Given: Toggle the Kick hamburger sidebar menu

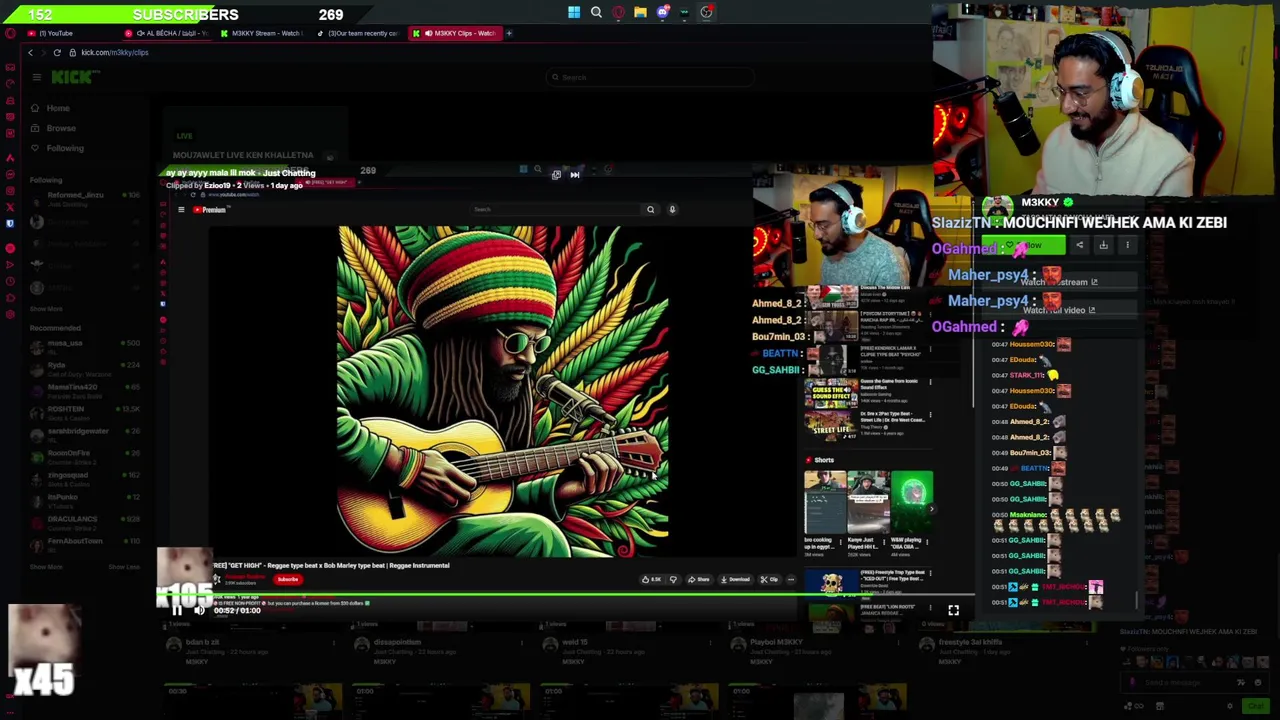Looking at the screenshot, I should pyautogui.click(x=36, y=77).
